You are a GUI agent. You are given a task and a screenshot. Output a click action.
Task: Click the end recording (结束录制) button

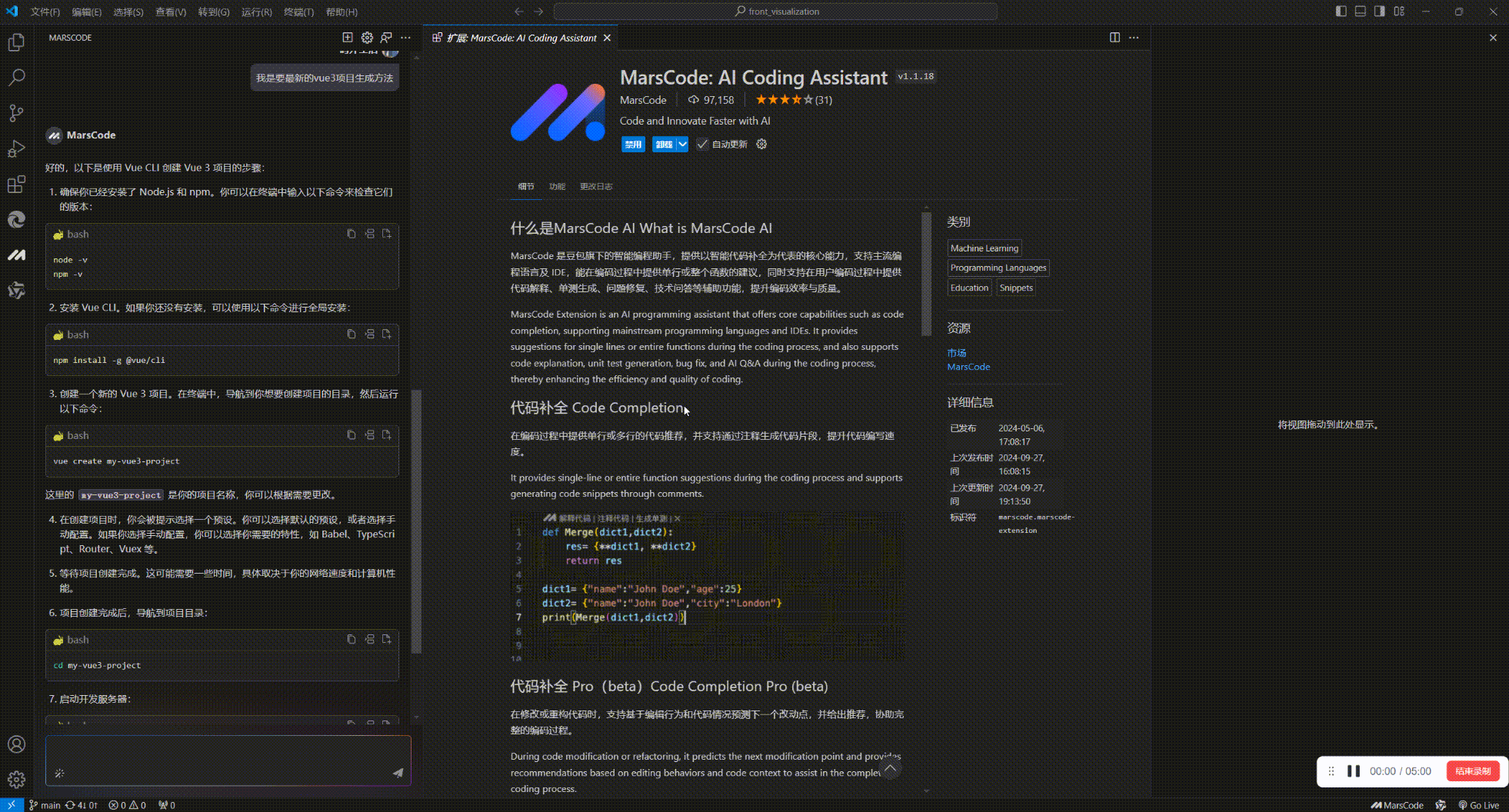click(1473, 771)
